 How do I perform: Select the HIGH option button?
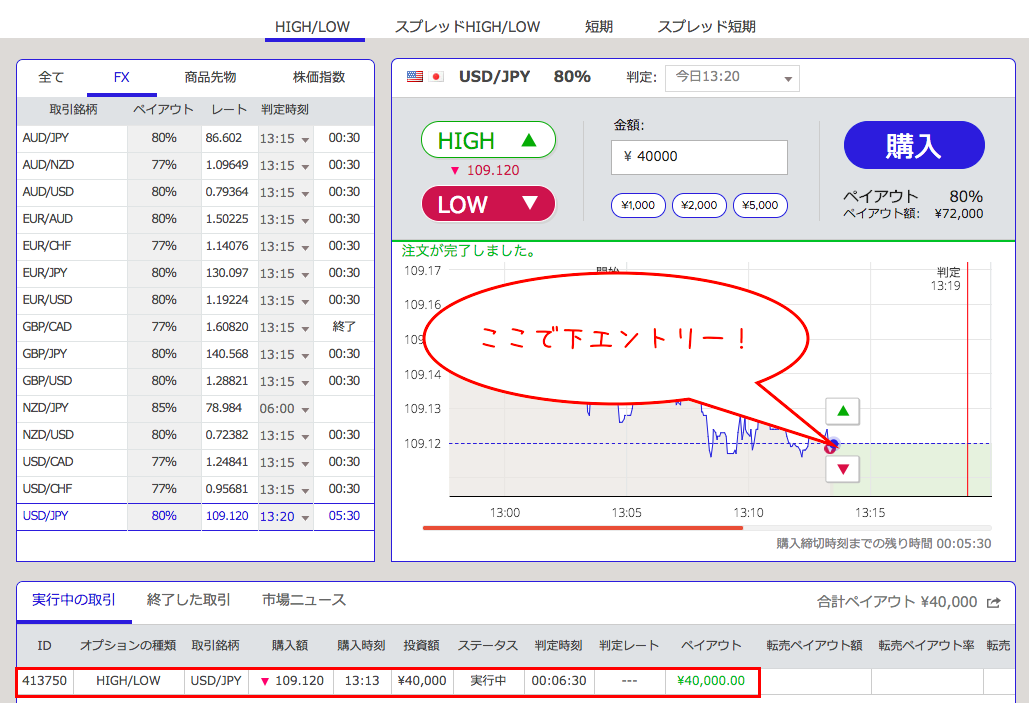(488, 140)
